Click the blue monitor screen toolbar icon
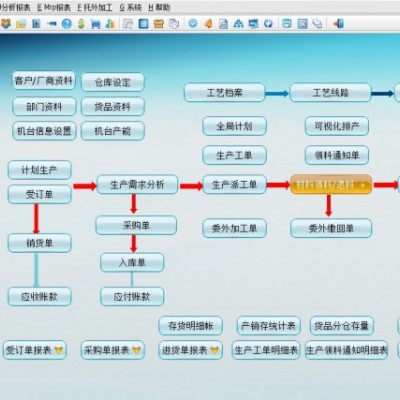 coord(254,24)
